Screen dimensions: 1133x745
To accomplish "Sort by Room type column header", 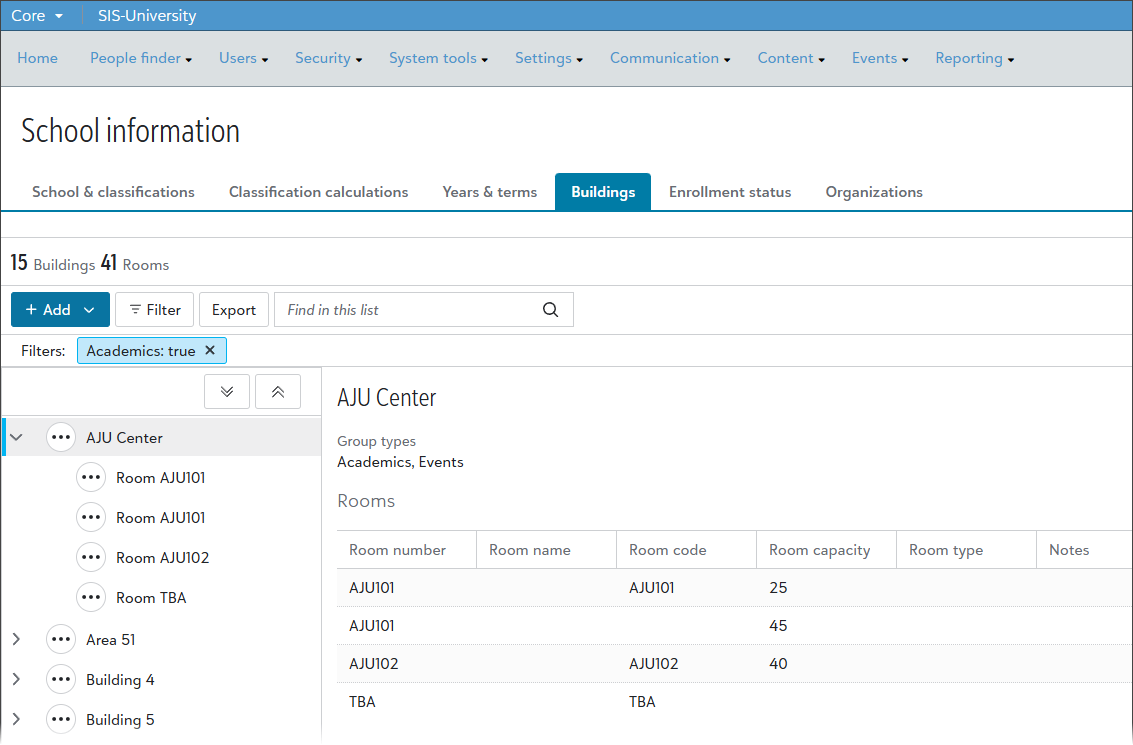I will pos(967,550).
